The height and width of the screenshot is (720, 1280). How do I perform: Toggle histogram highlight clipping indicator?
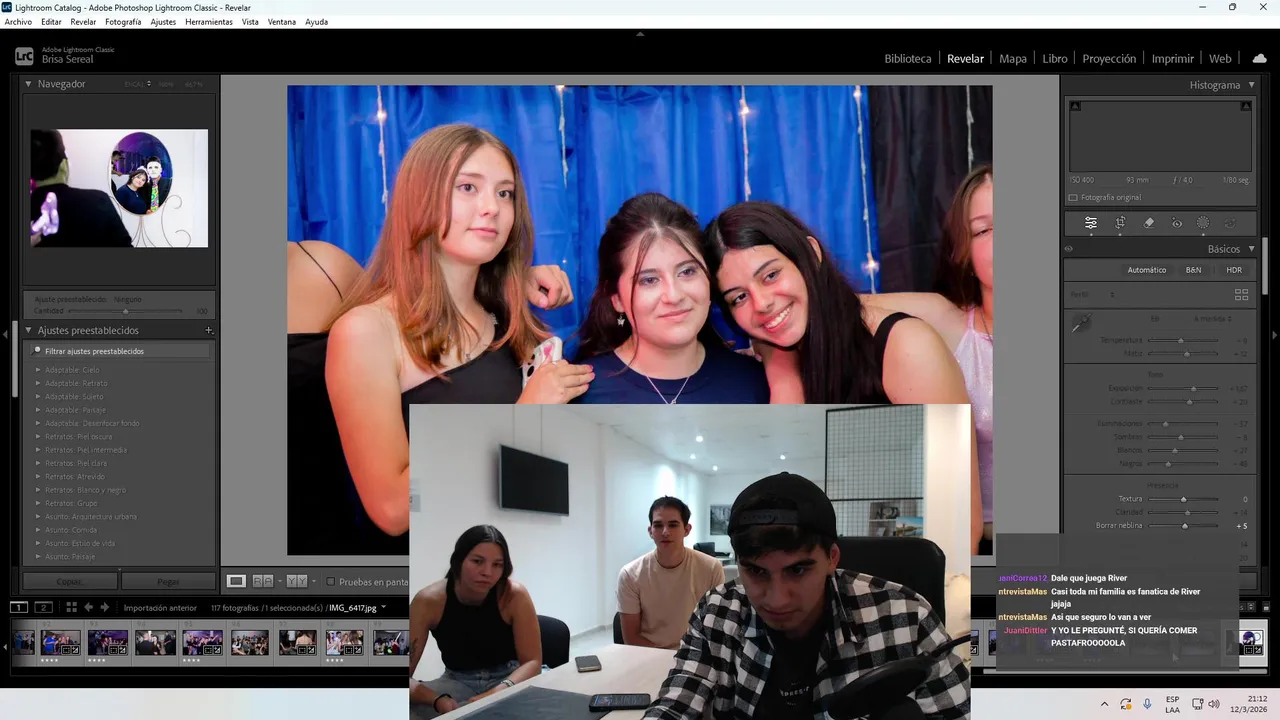click(1246, 106)
